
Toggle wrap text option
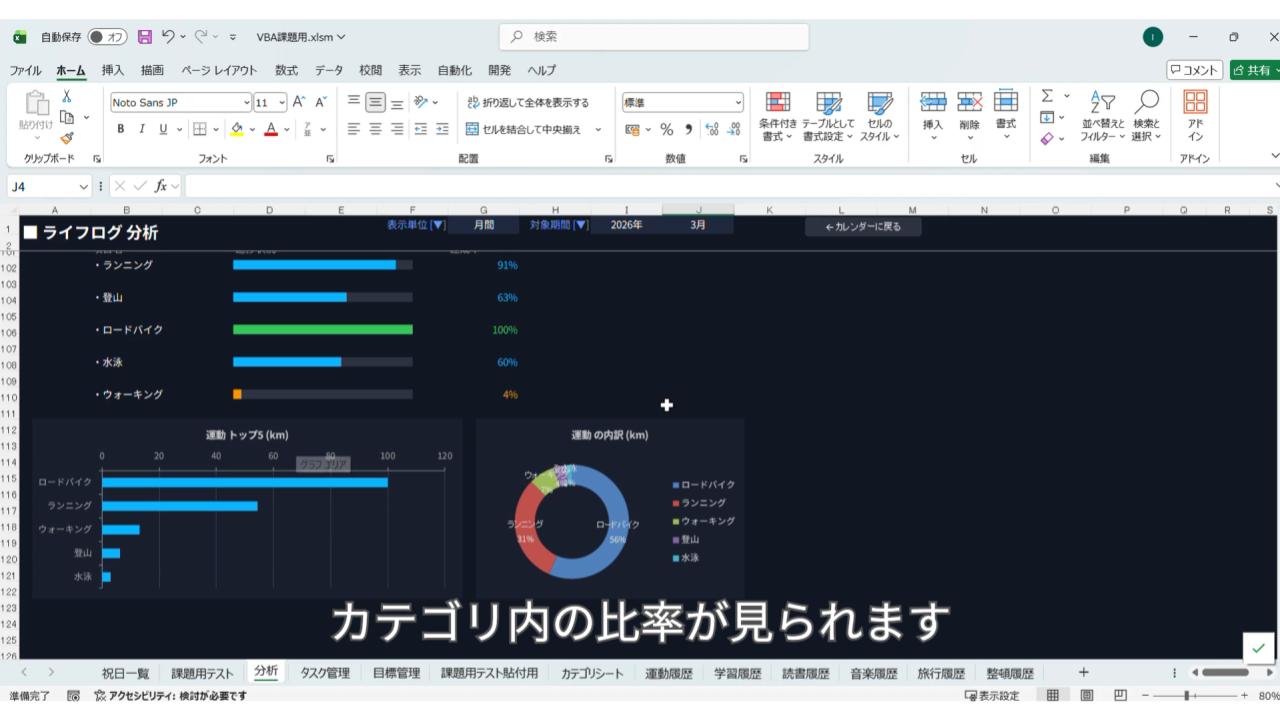[528, 102]
